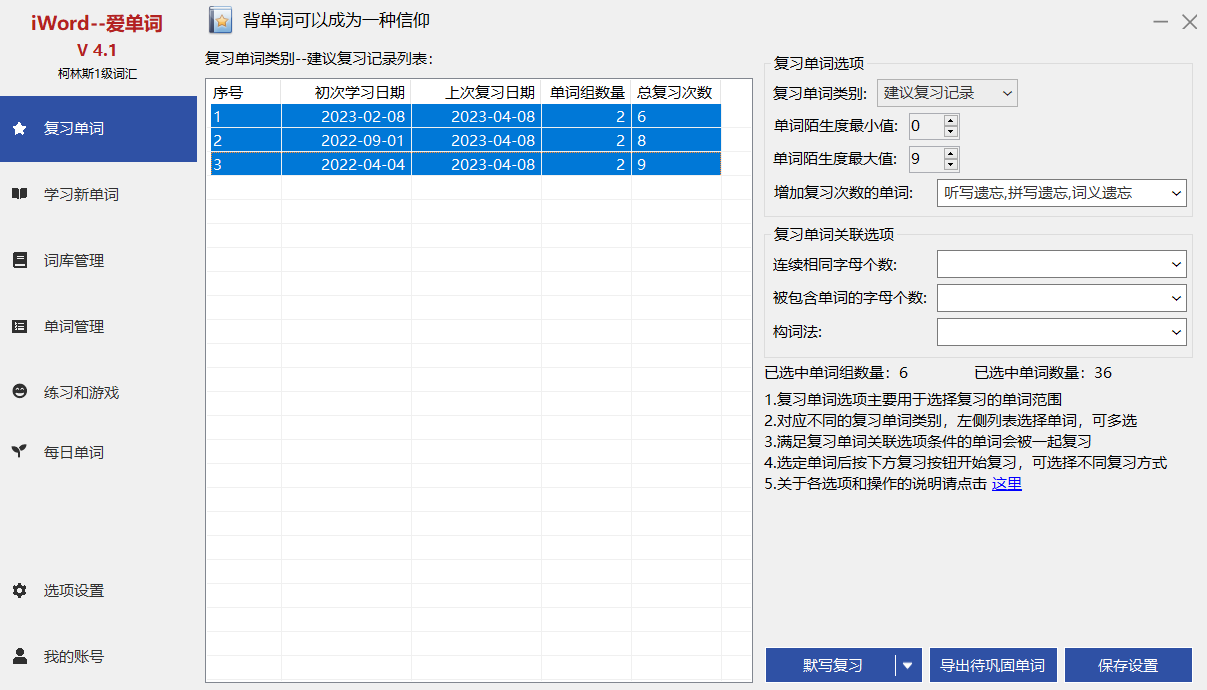Decrease the 单词陌生度最大值 spinner value
Image resolution: width=1207 pixels, height=690 pixels.
(x=950, y=165)
